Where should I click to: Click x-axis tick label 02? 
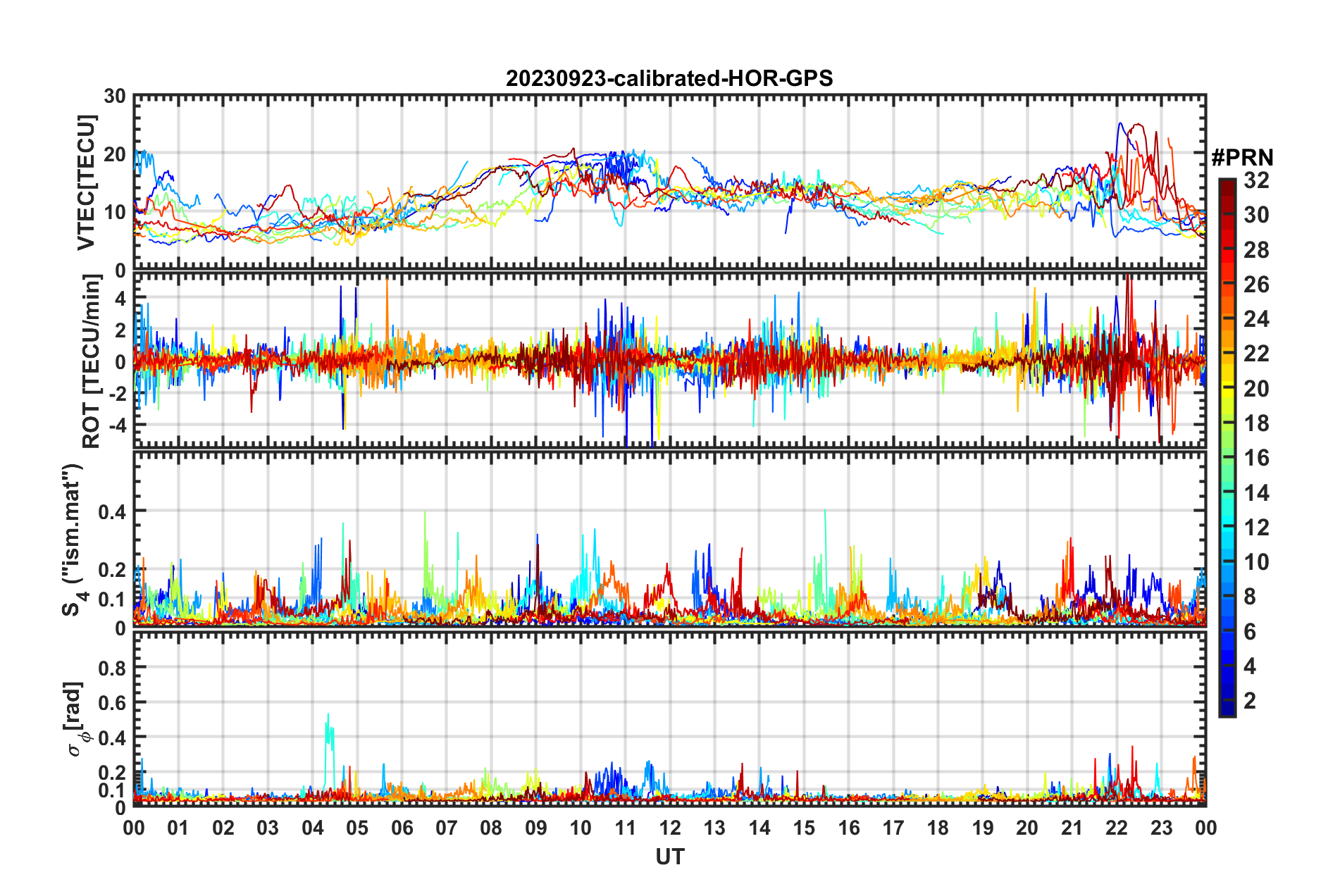(223, 828)
